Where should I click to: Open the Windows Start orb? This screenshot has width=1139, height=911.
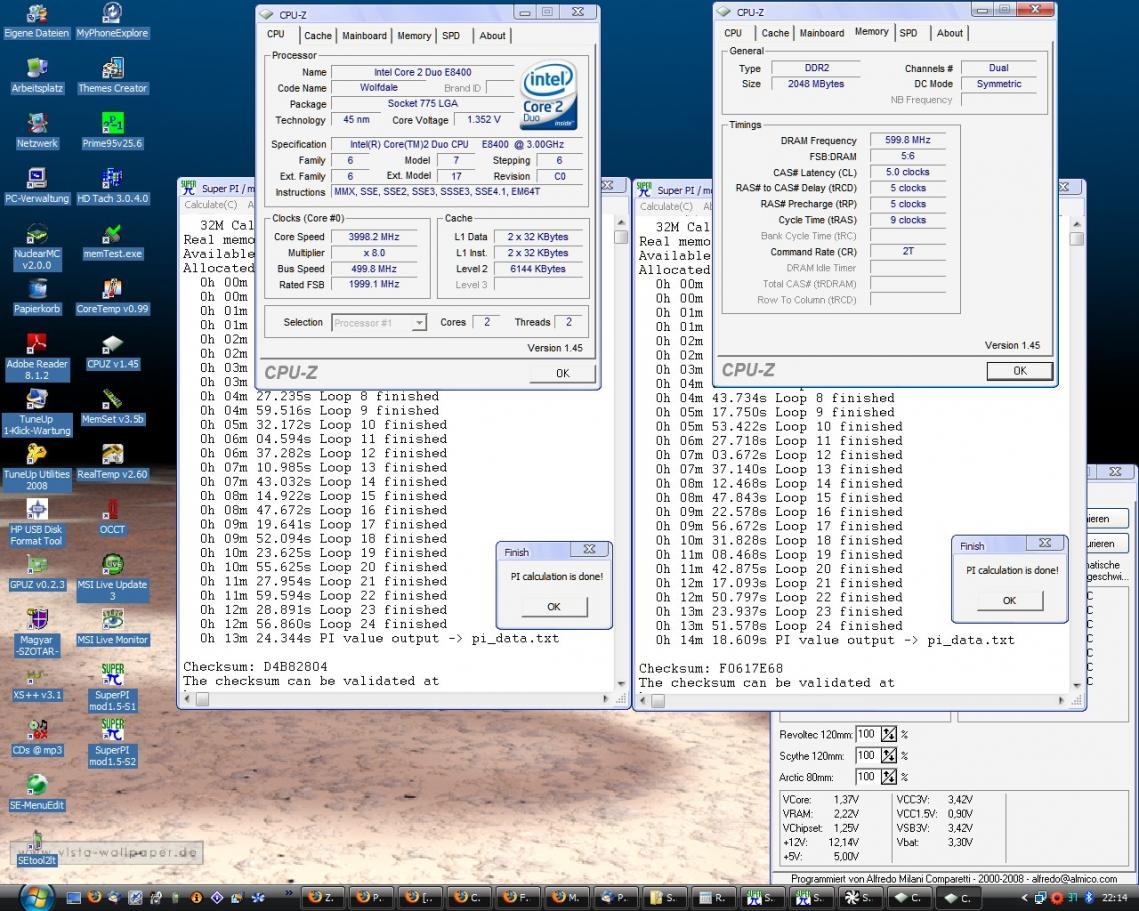click(36, 896)
